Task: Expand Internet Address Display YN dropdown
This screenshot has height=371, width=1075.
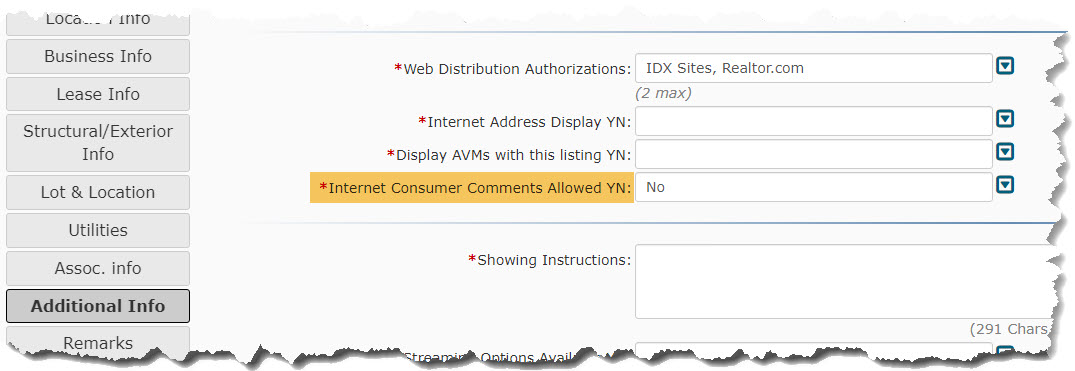Action: (1005, 119)
